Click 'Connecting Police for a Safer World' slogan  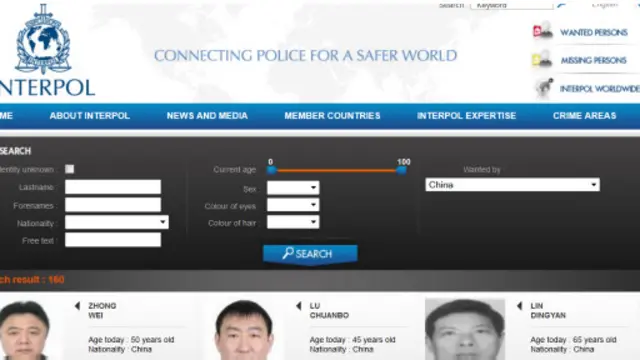pyautogui.click(x=305, y=56)
